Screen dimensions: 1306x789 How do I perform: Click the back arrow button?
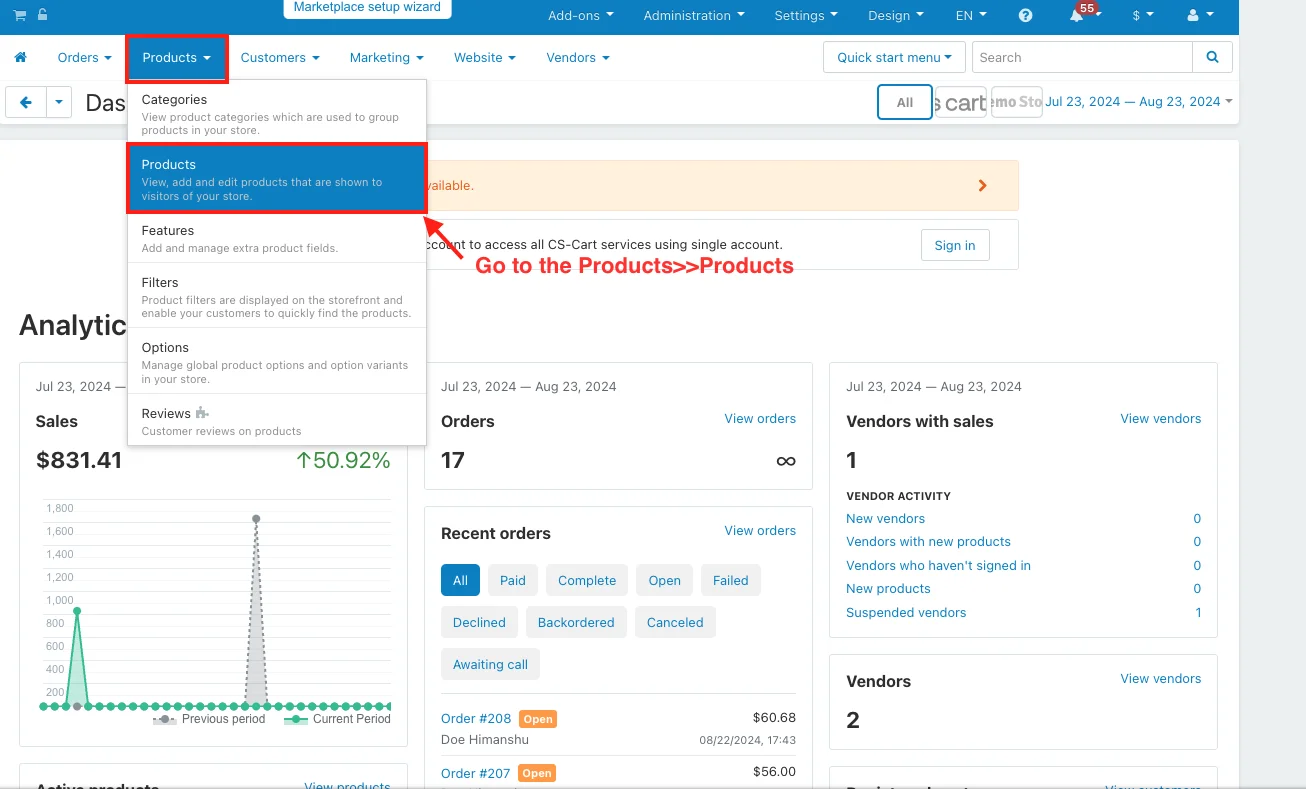(x=26, y=102)
